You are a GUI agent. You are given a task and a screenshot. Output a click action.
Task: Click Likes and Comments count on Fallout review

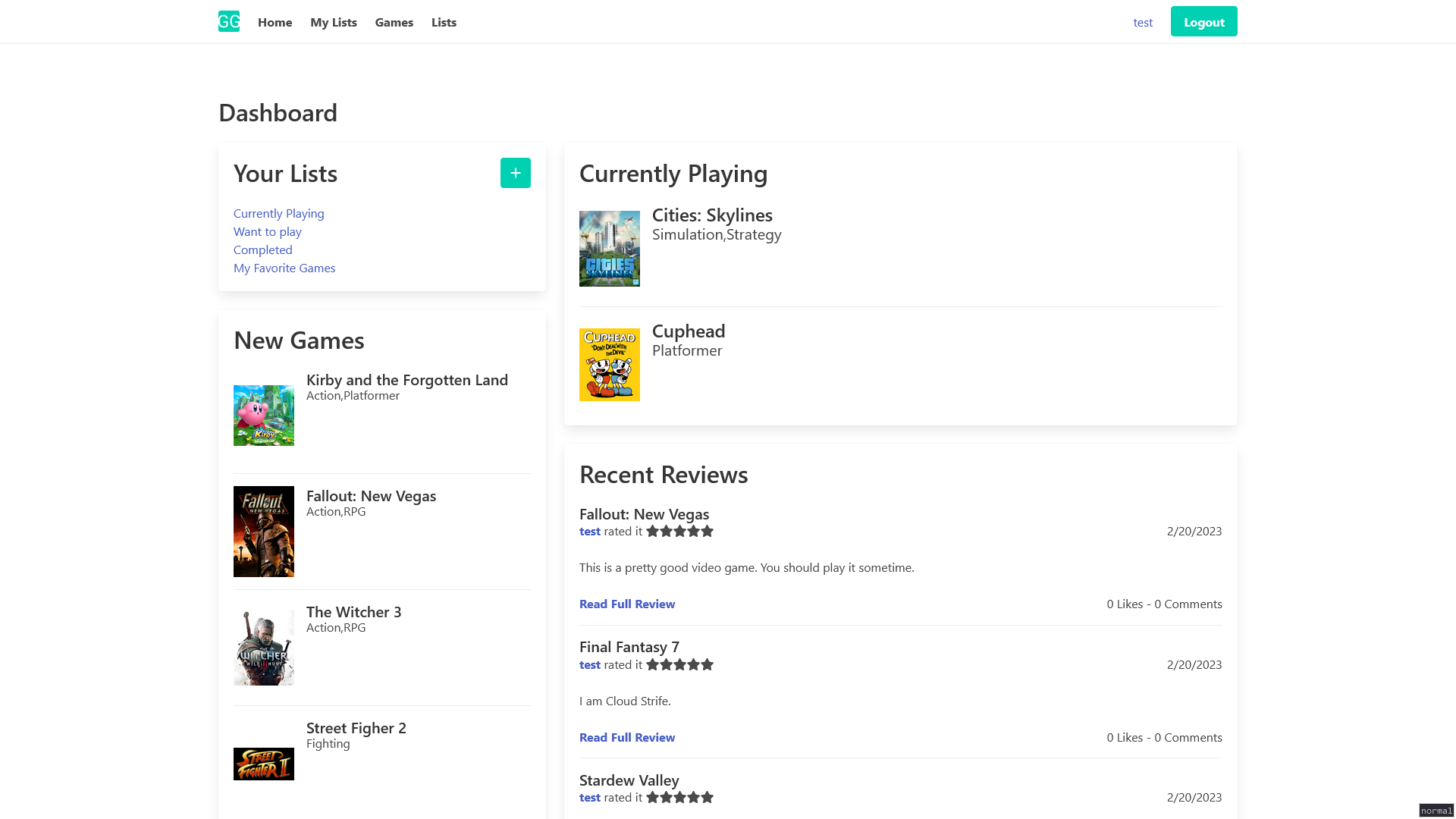pyautogui.click(x=1164, y=604)
